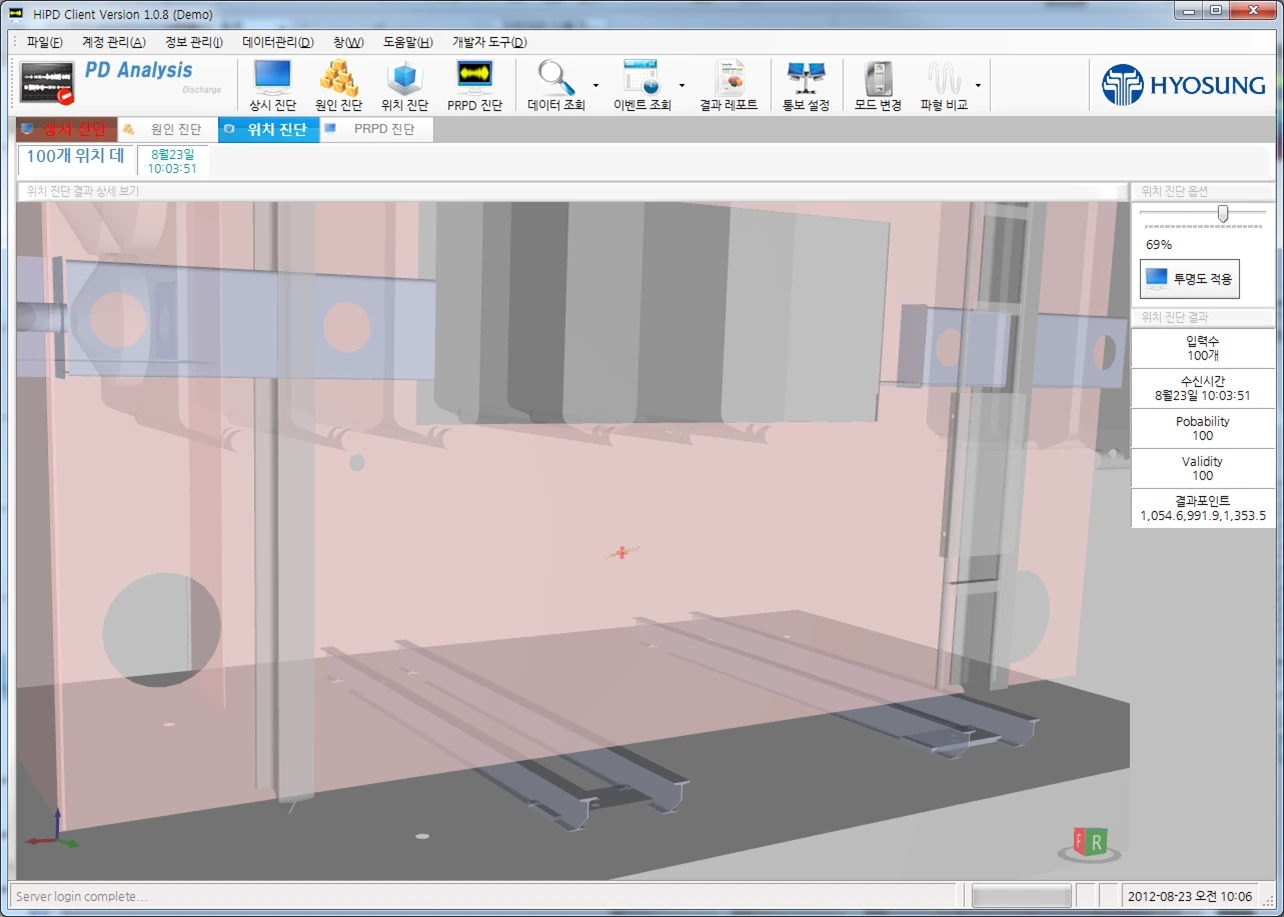Click the Validity 100 result cell
The width and height of the screenshot is (1284, 917).
tap(1203, 468)
